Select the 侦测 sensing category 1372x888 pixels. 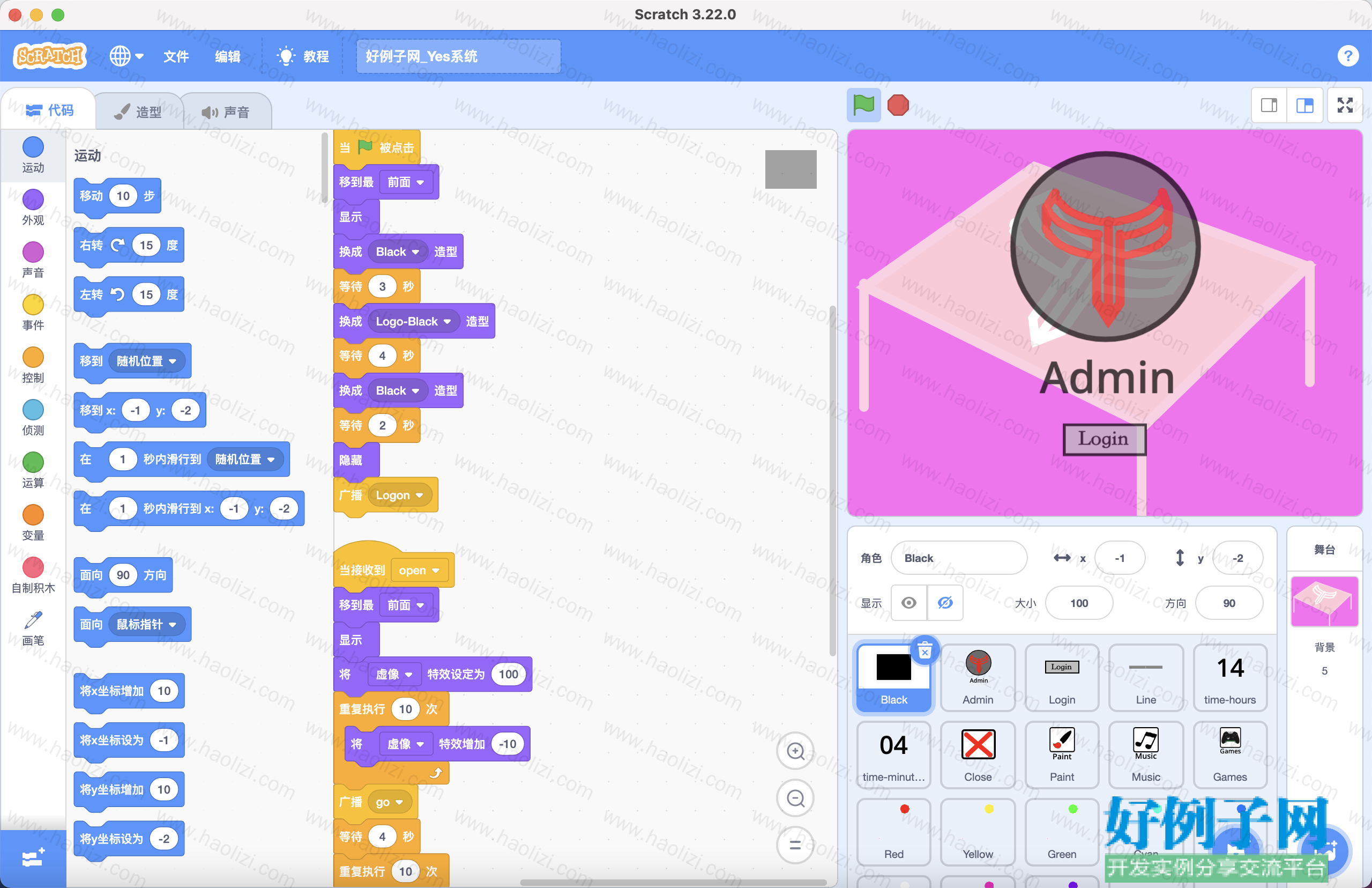point(33,418)
